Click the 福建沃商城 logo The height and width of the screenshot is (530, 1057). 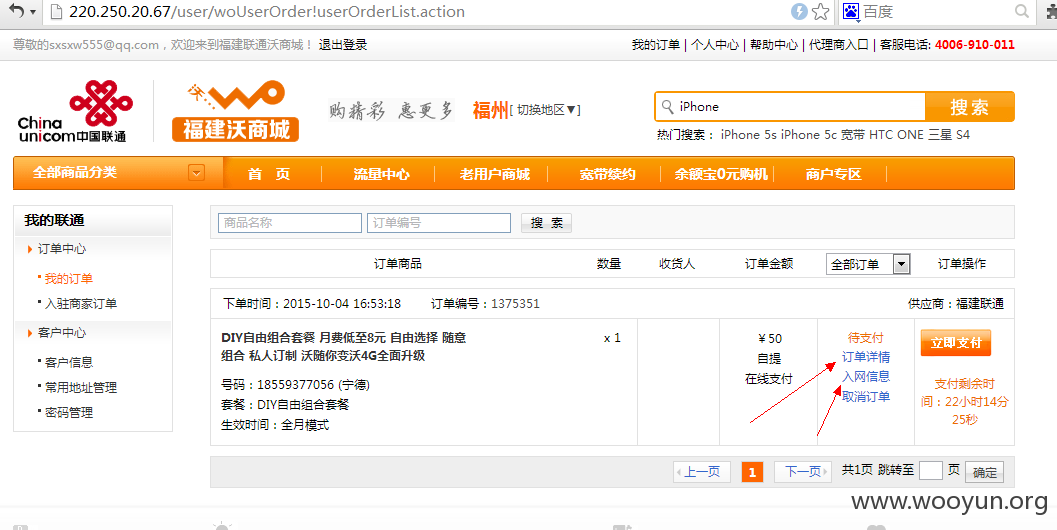pos(235,111)
